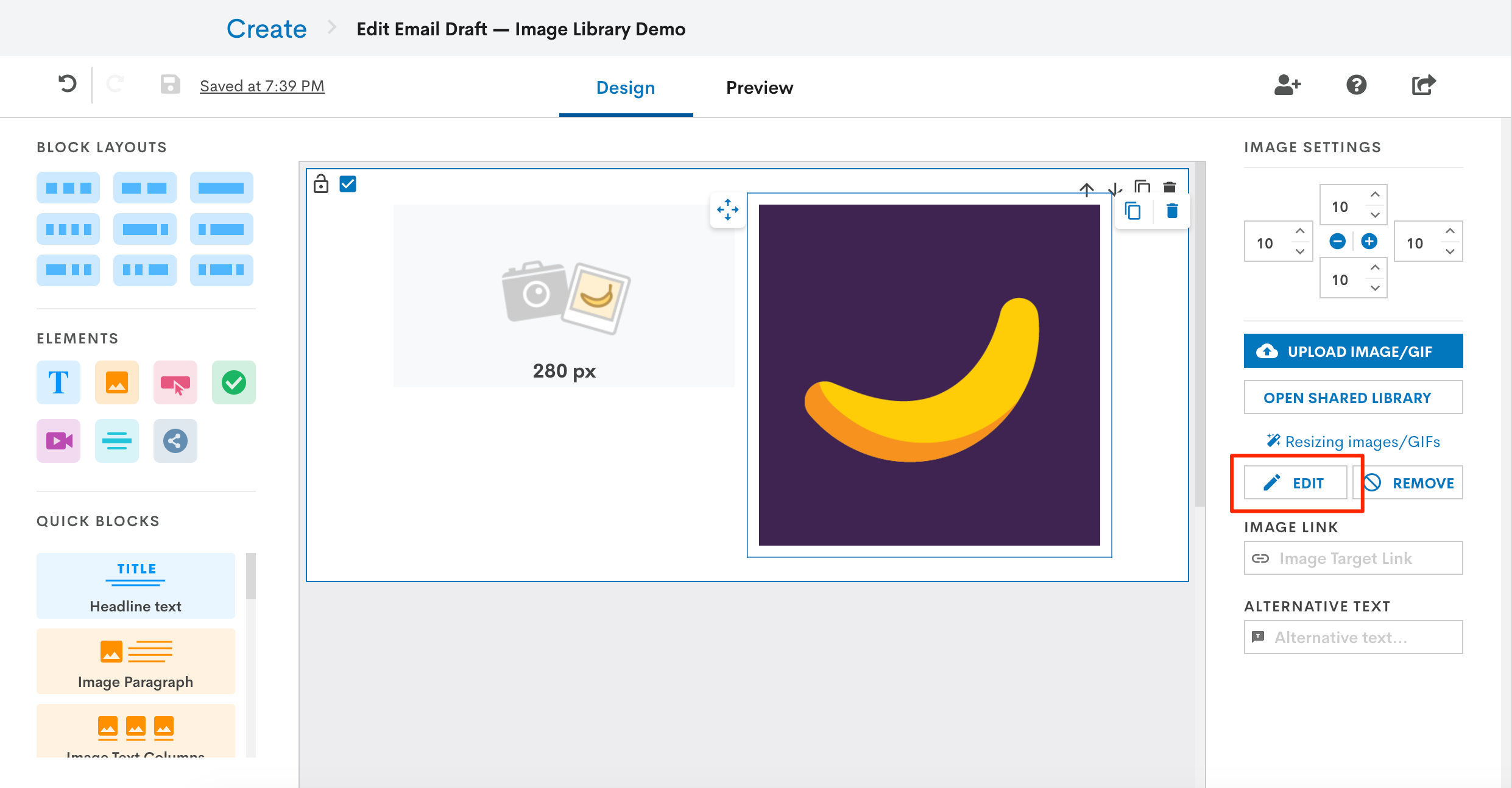The width and height of the screenshot is (1512, 788).
Task: Open Resizing images/GIFs help link
Action: pyautogui.click(x=1353, y=441)
